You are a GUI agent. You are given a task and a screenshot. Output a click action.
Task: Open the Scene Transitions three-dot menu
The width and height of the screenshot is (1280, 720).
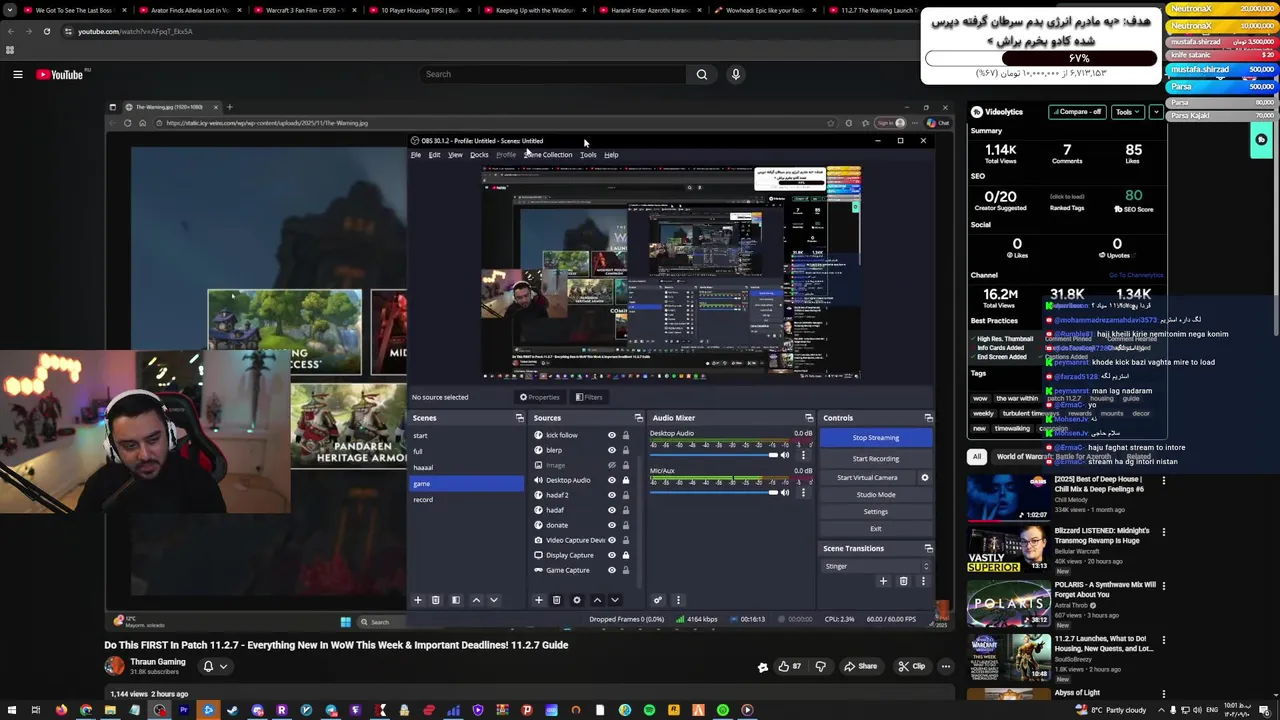[x=923, y=581]
